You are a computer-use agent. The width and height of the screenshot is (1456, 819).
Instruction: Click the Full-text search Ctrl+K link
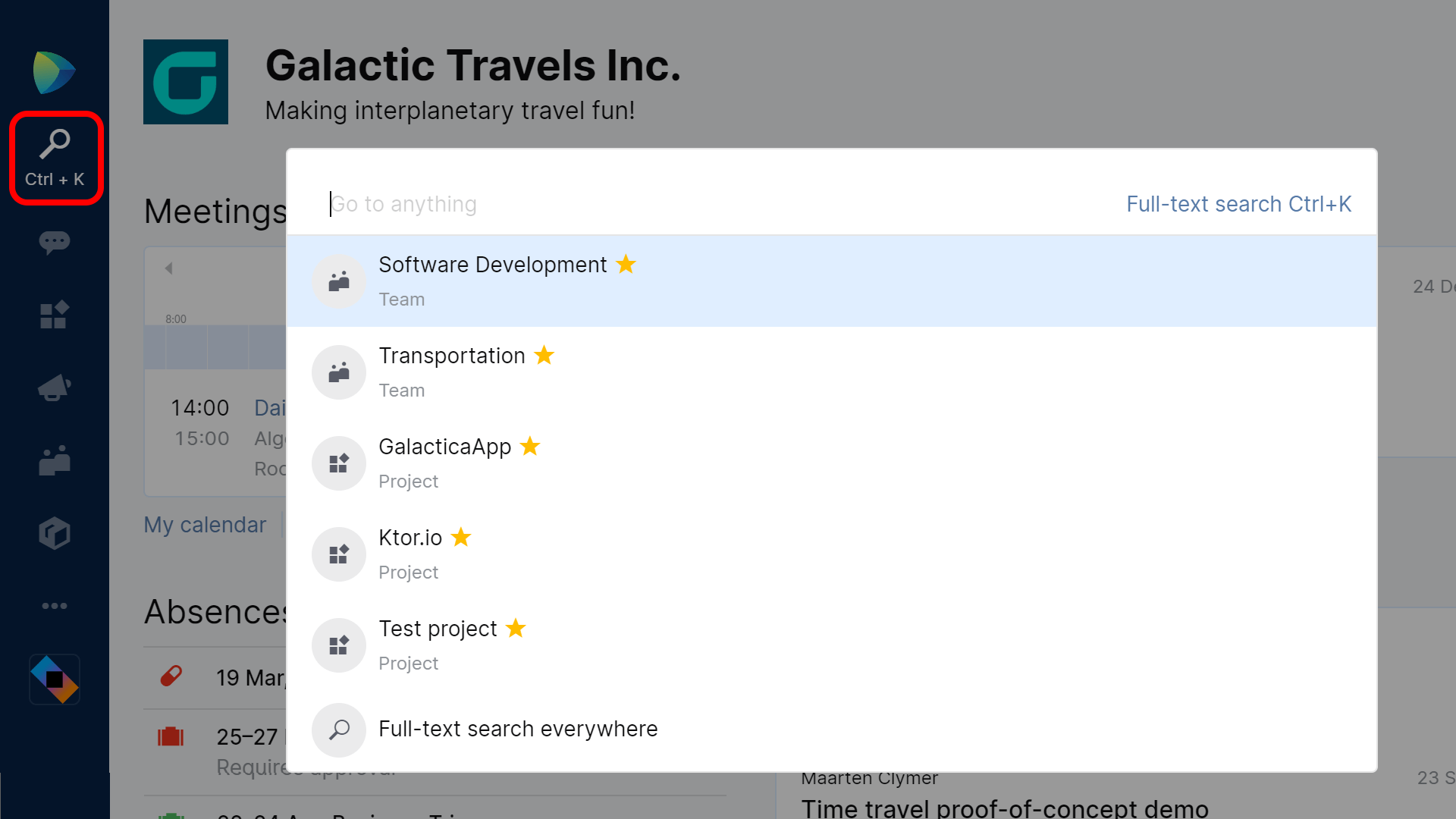[x=1238, y=204]
